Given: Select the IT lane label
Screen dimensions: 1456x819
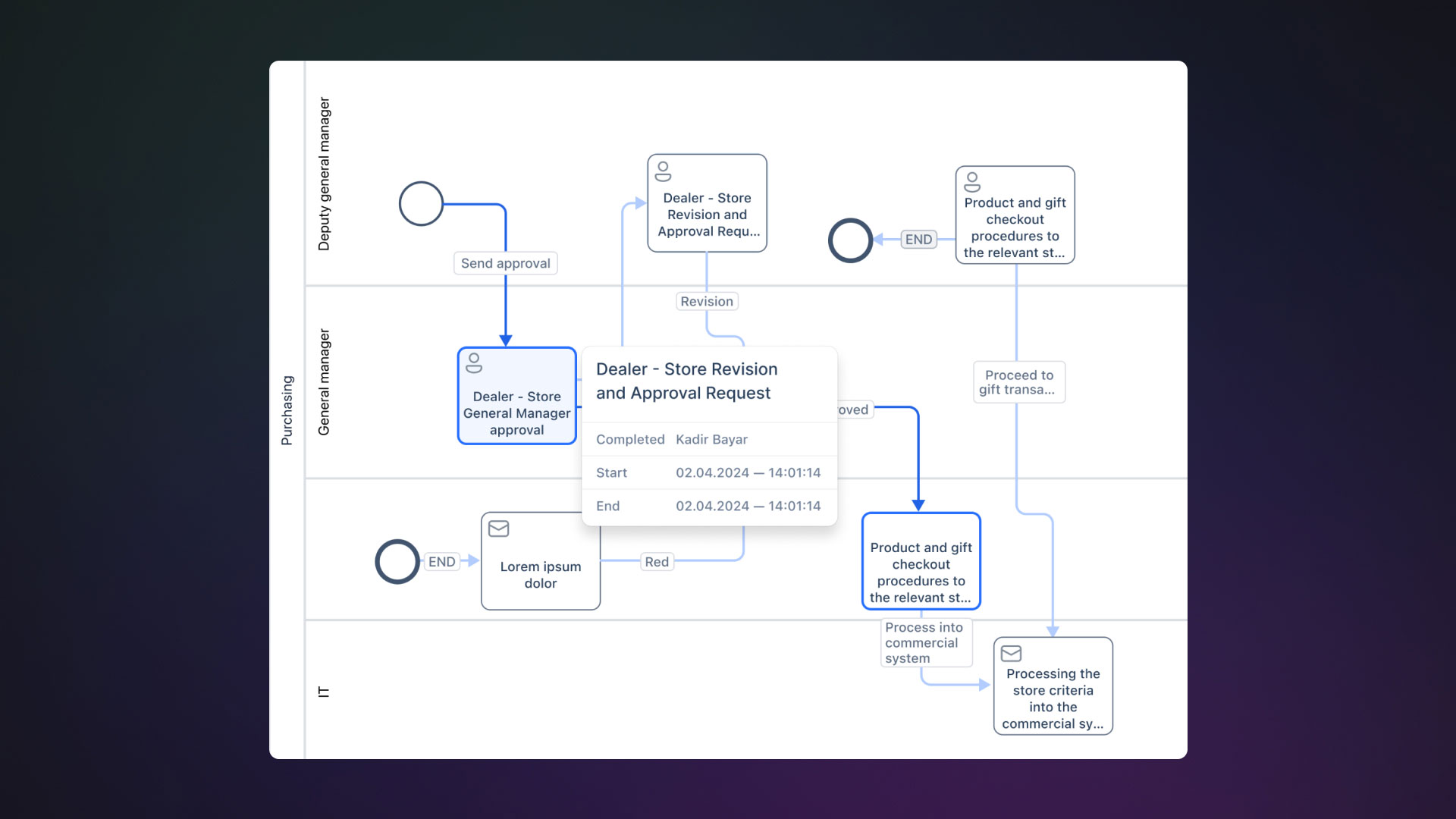Looking at the screenshot, I should click(x=324, y=691).
